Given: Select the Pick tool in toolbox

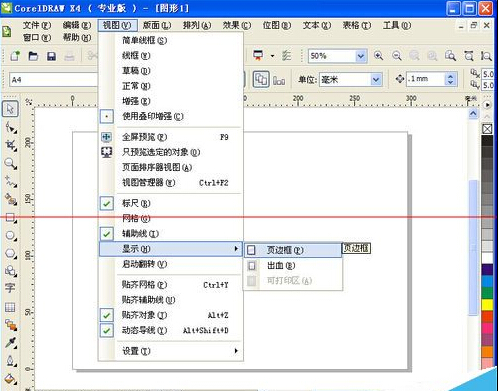Looking at the screenshot, I should click(x=10, y=109).
